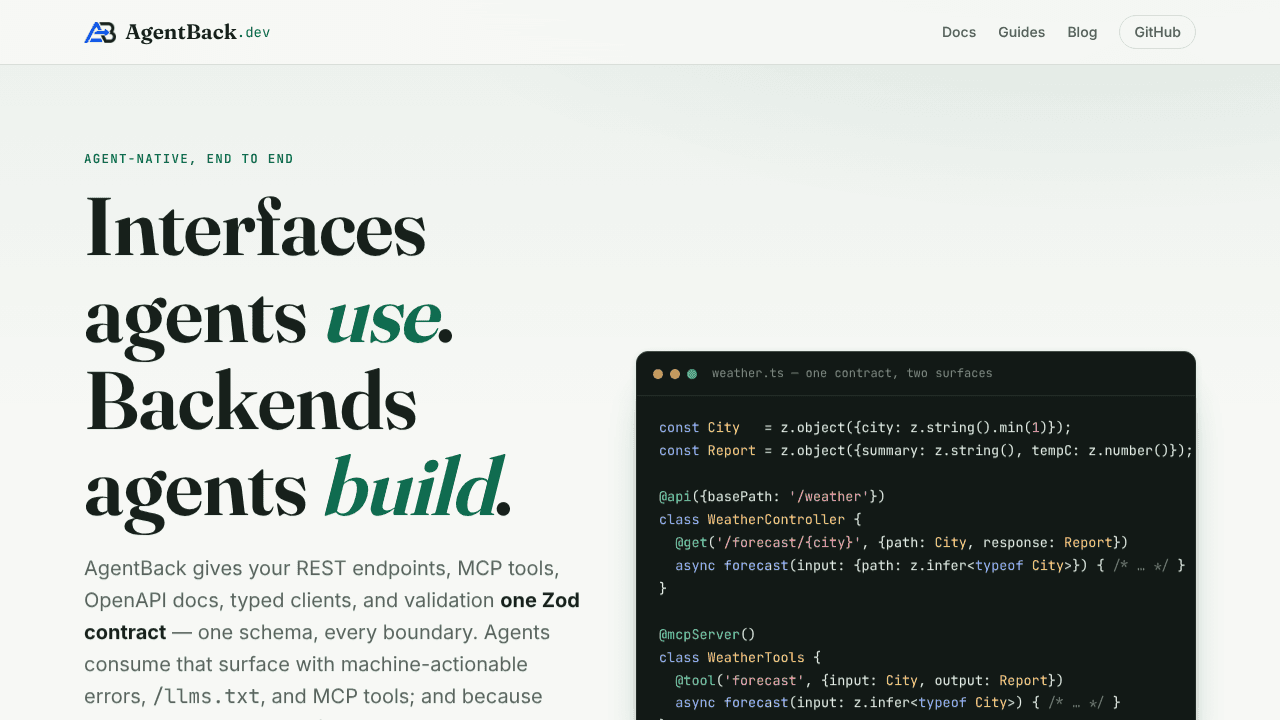Click the 'Backends' headline word
Viewport: 1280px width, 720px height.
pyautogui.click(x=251, y=401)
